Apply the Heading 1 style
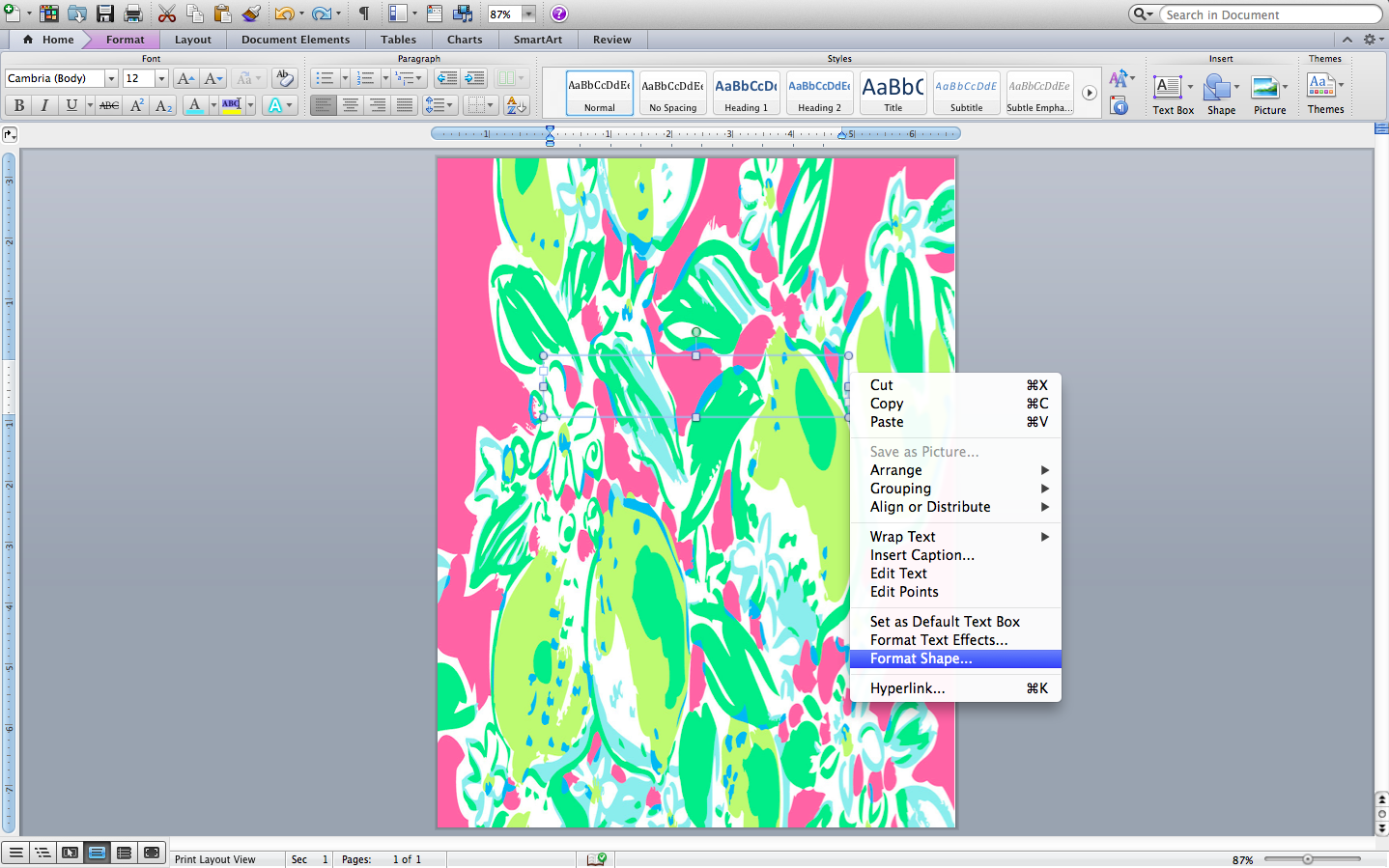This screenshot has height=868, width=1389. coord(747,93)
